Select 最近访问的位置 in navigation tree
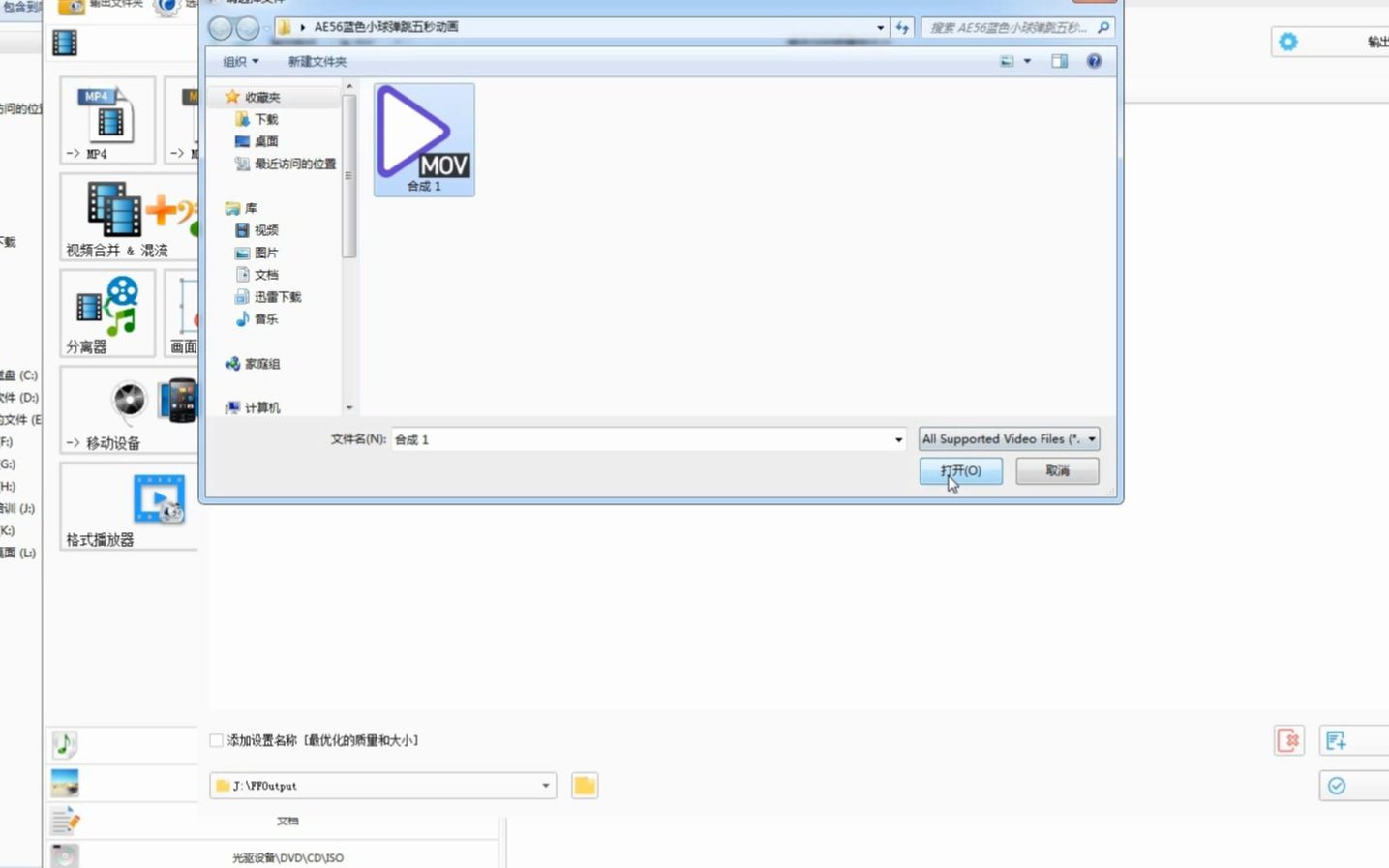1389x868 pixels. click(x=286, y=164)
